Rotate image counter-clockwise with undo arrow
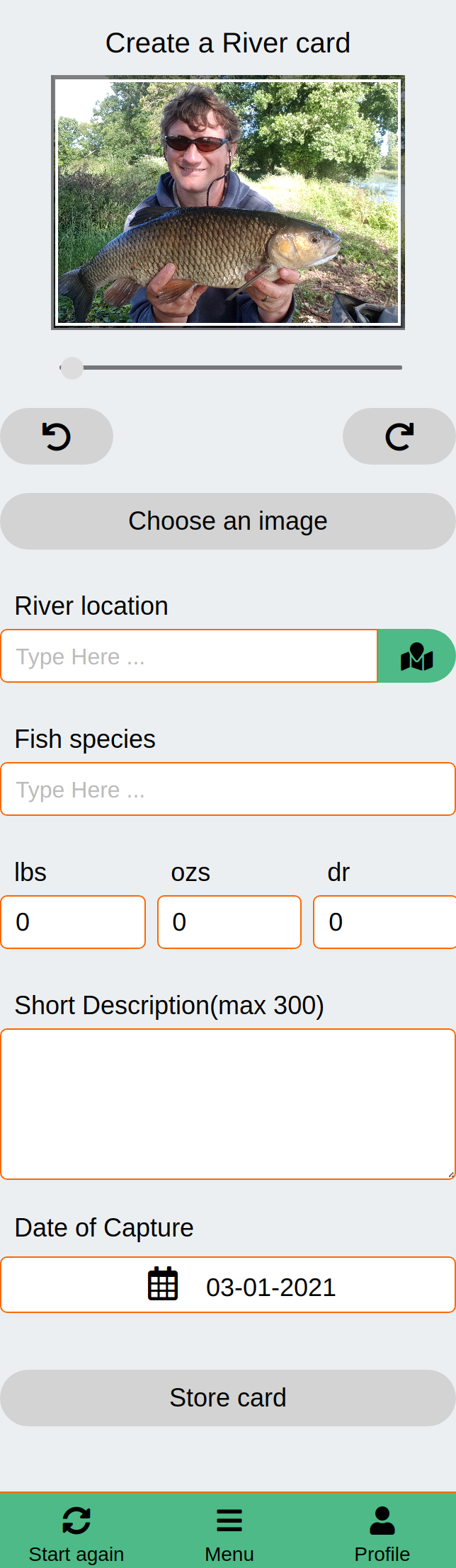Viewport: 456px width, 1568px height. (57, 436)
